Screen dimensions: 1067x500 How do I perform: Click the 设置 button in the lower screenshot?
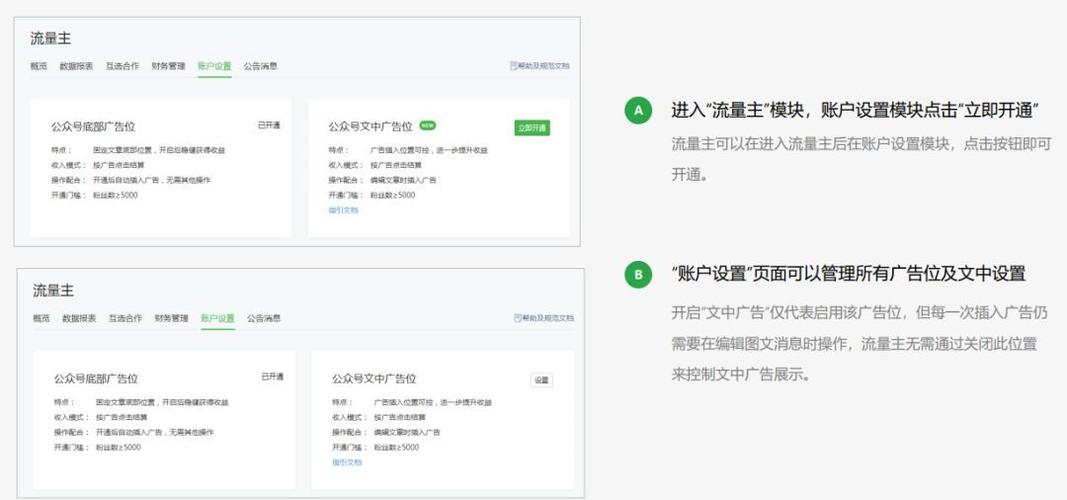click(542, 381)
